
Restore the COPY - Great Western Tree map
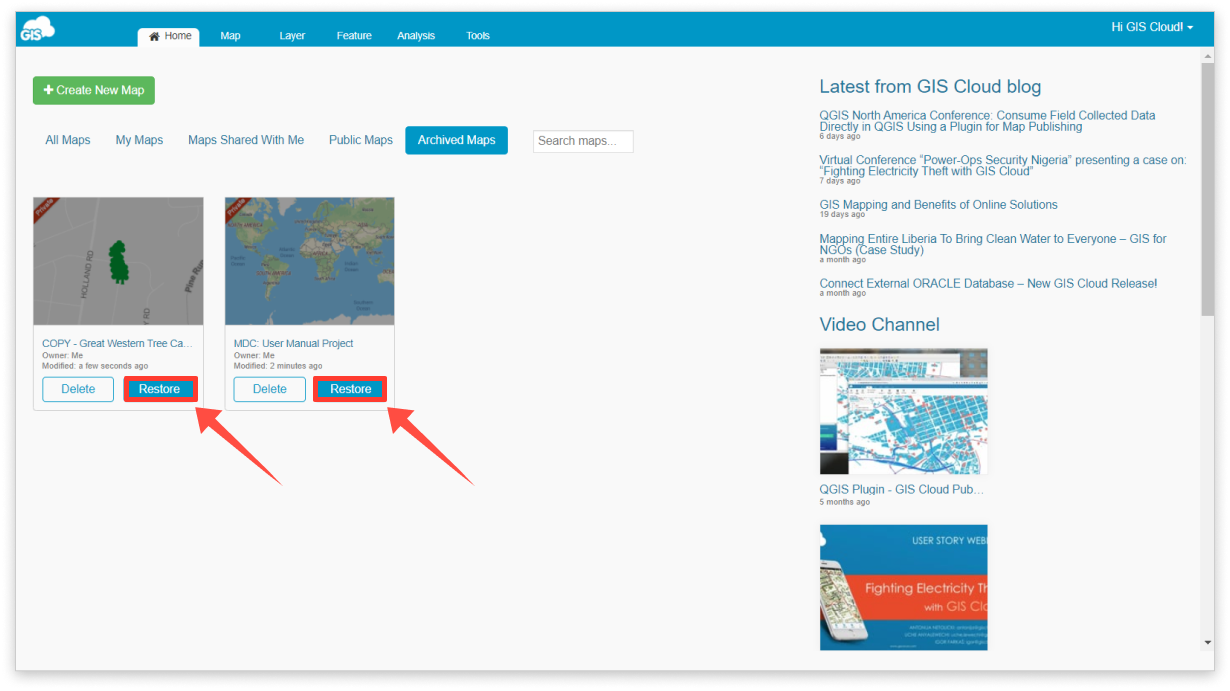pos(160,389)
